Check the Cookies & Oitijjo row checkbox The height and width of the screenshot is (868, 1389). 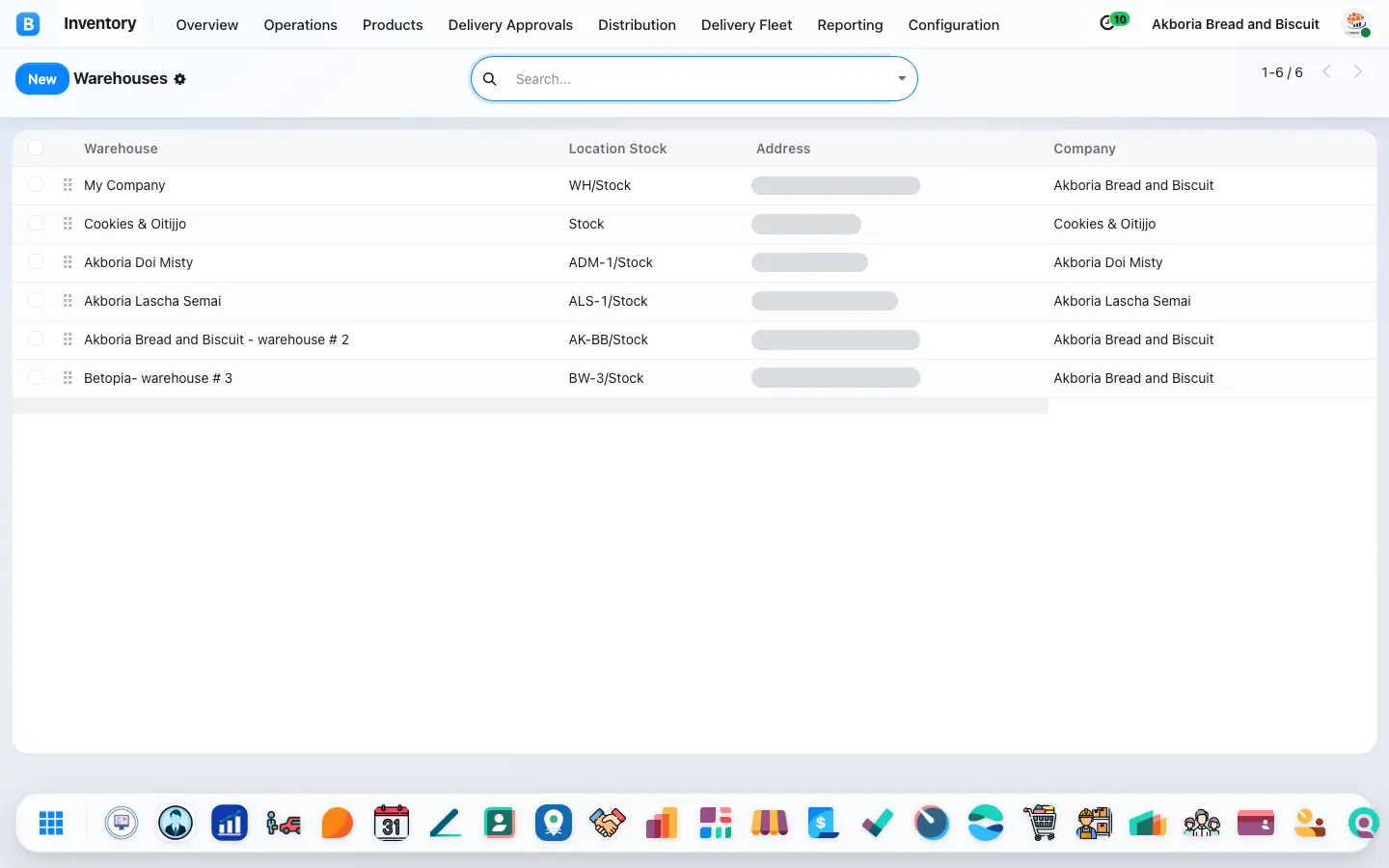point(36,223)
